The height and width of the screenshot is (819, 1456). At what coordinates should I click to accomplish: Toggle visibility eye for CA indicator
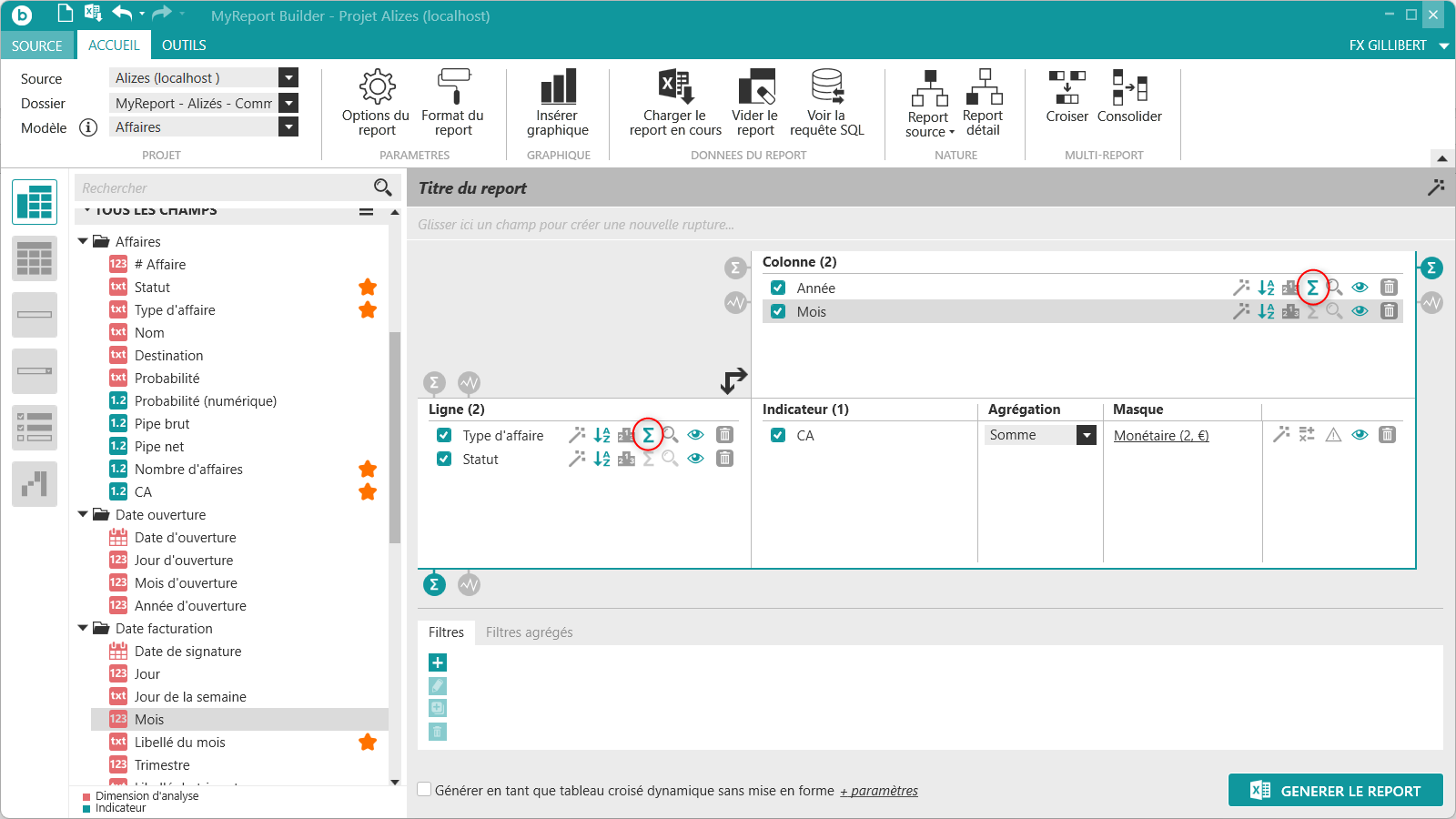click(x=1360, y=435)
